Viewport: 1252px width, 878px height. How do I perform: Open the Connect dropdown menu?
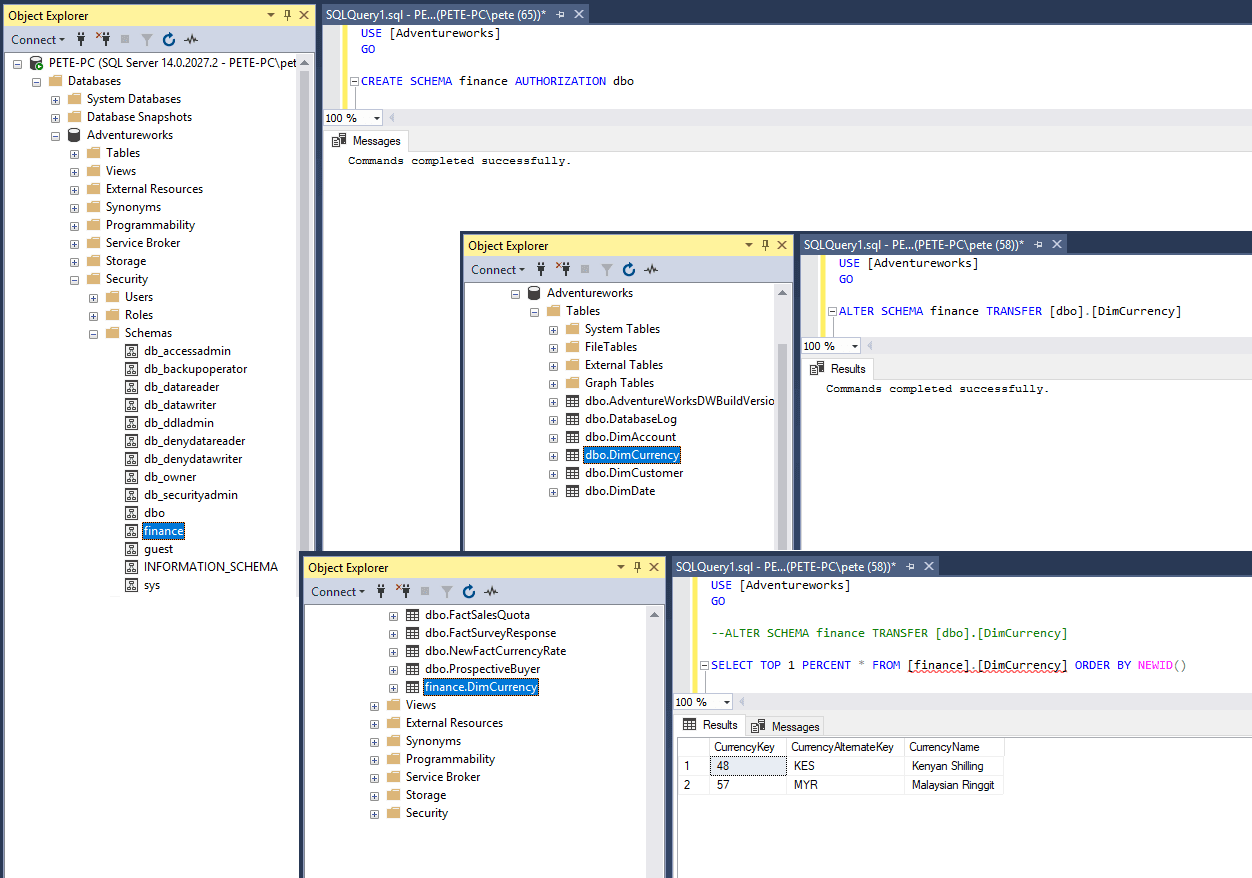point(36,39)
